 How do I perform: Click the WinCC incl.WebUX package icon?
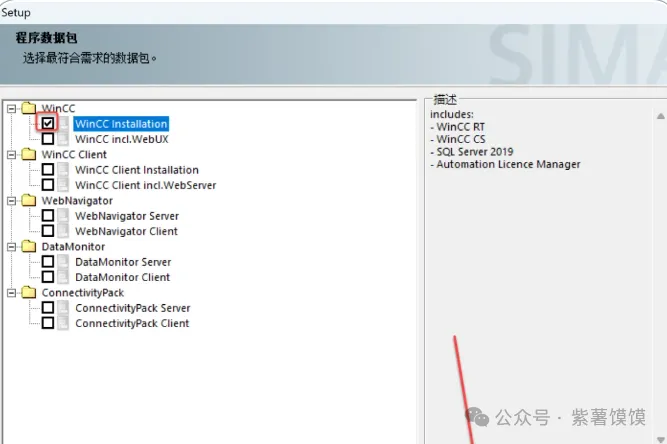pyautogui.click(x=64, y=139)
